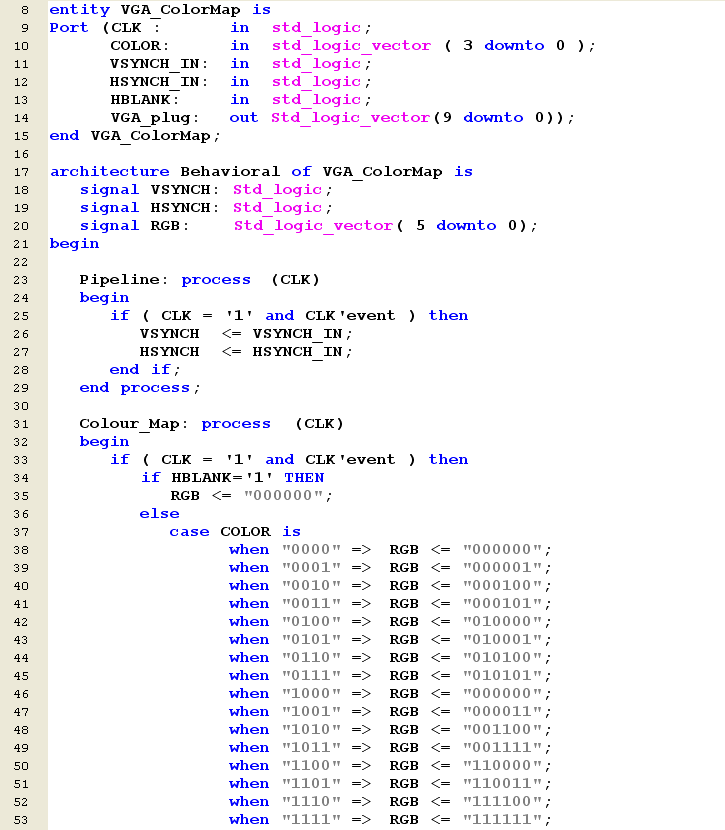This screenshot has height=830, width=725.
Task: Click the '"1110"' case choice on line 52
Action: coord(311,801)
